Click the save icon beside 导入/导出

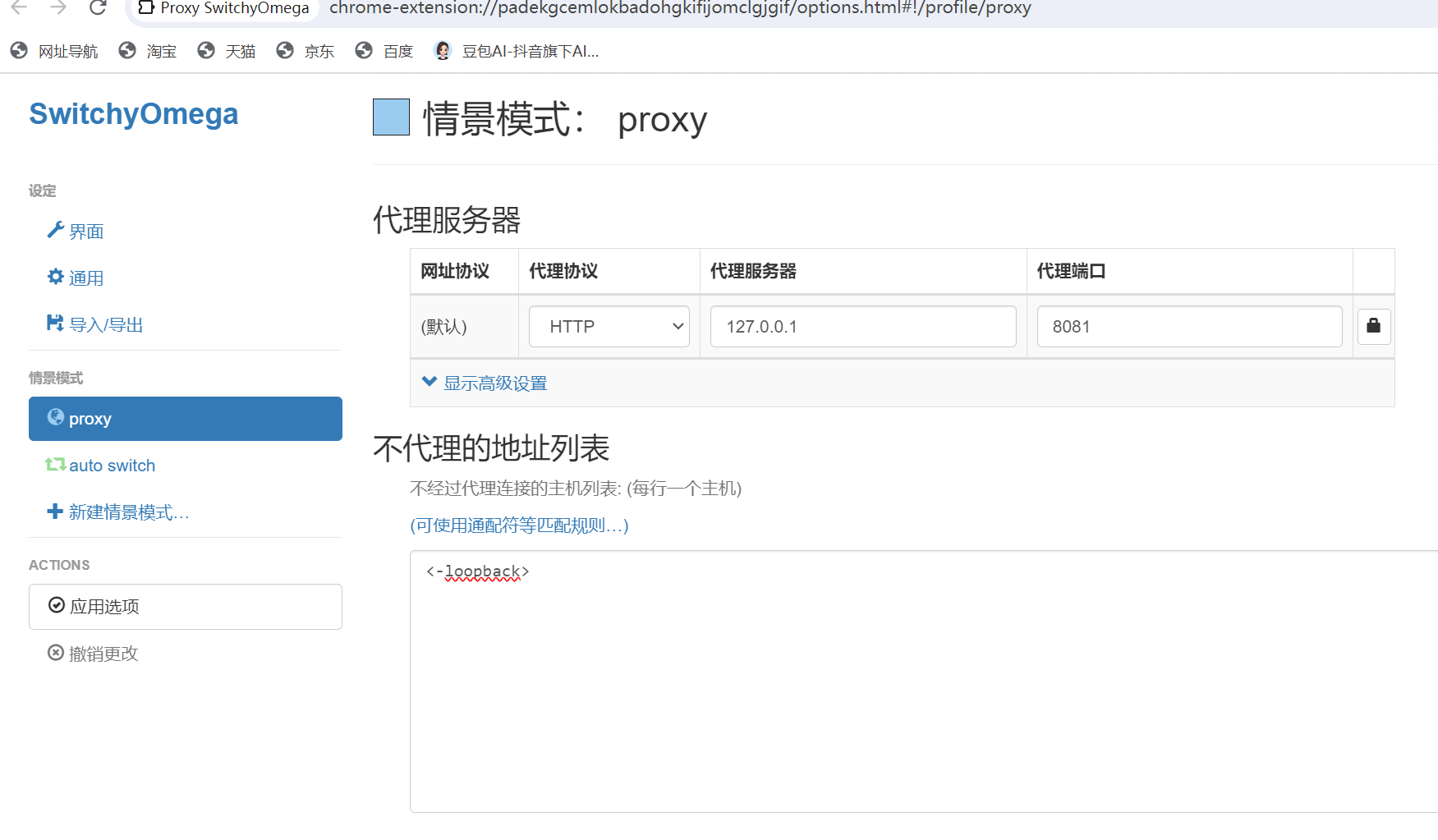[x=55, y=323]
